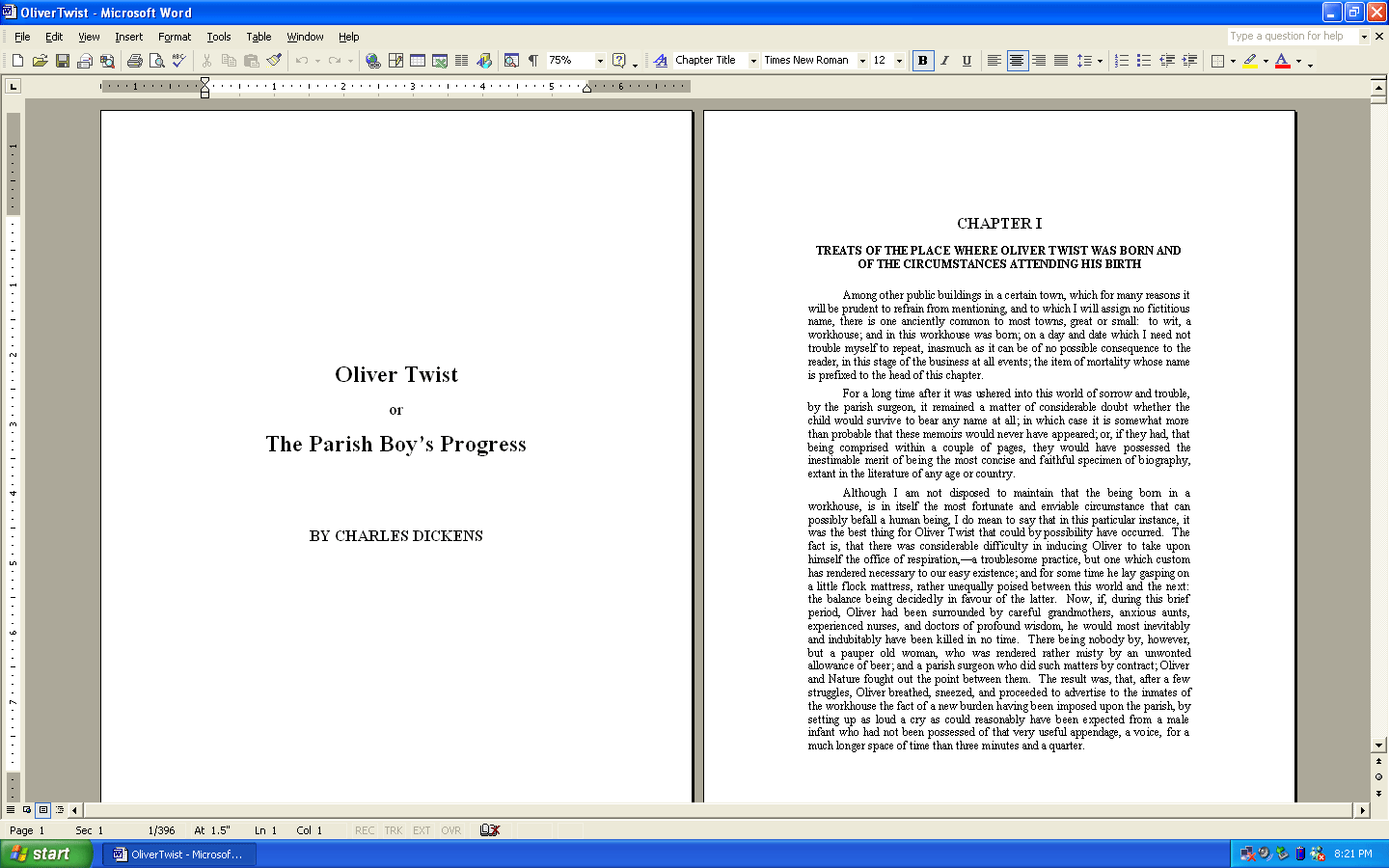Screen dimensions: 1389x868
Task: Open the Style dropdown showing Chapter Title
Action: pos(753,61)
